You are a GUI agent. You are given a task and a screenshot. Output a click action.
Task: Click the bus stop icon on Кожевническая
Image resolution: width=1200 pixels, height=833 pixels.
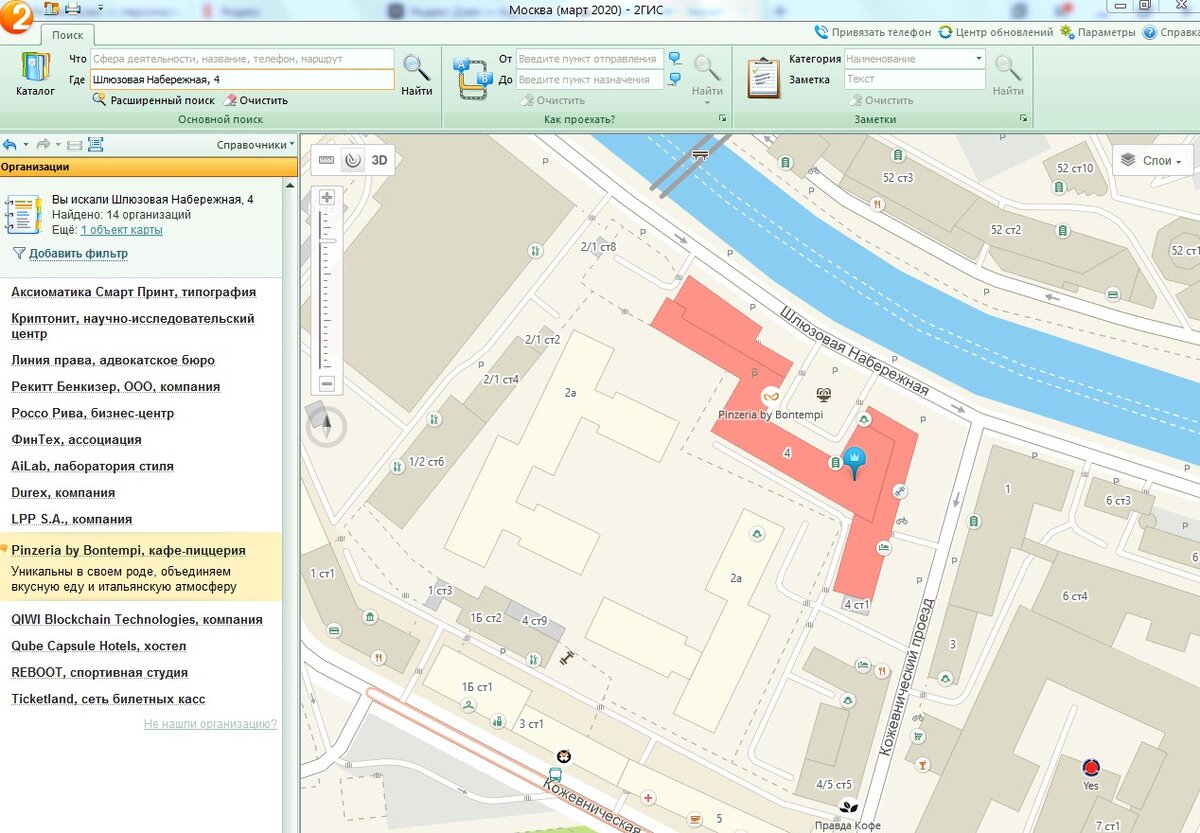555,774
